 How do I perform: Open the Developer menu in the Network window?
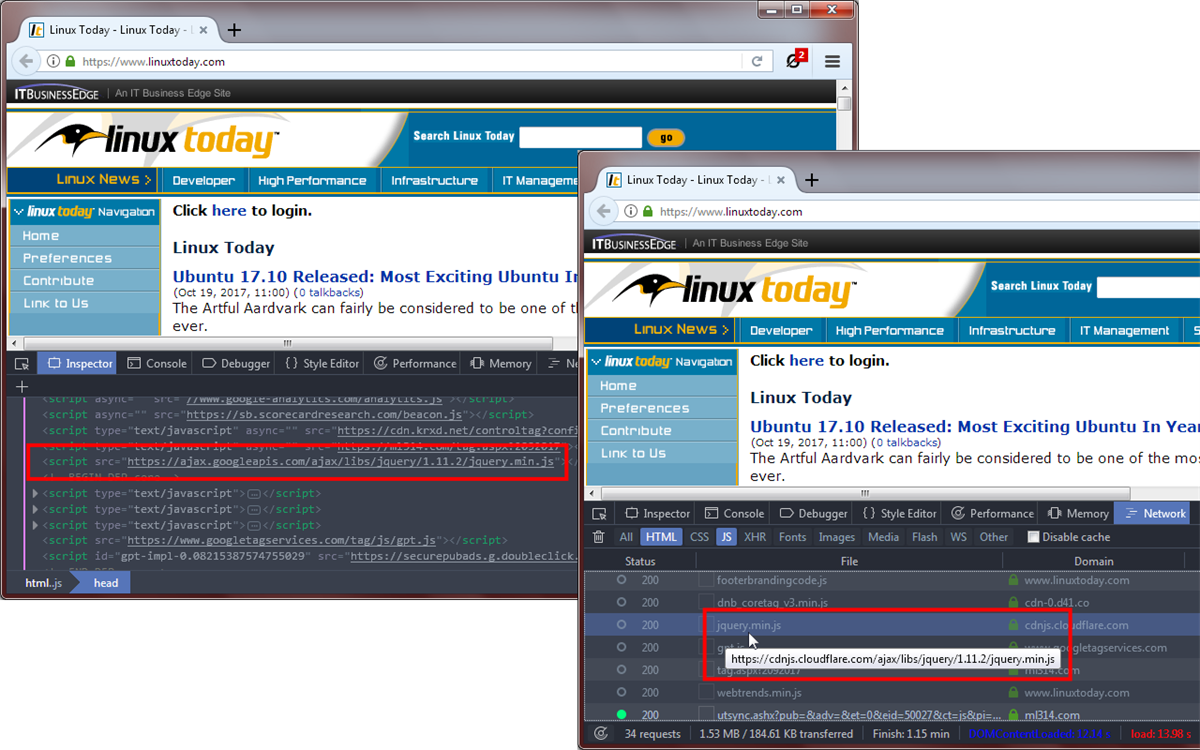coord(781,331)
